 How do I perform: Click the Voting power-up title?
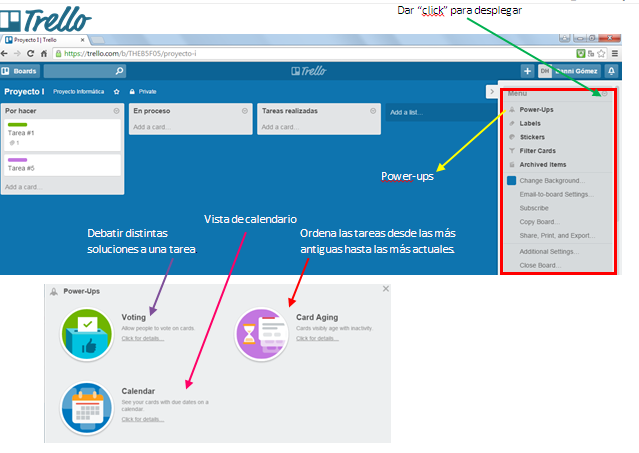[x=134, y=317]
